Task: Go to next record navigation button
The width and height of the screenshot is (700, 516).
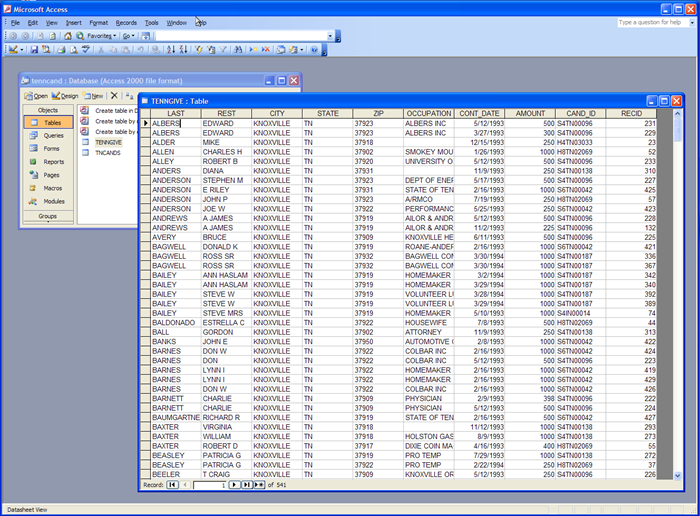Action: pyautogui.click(x=234, y=485)
